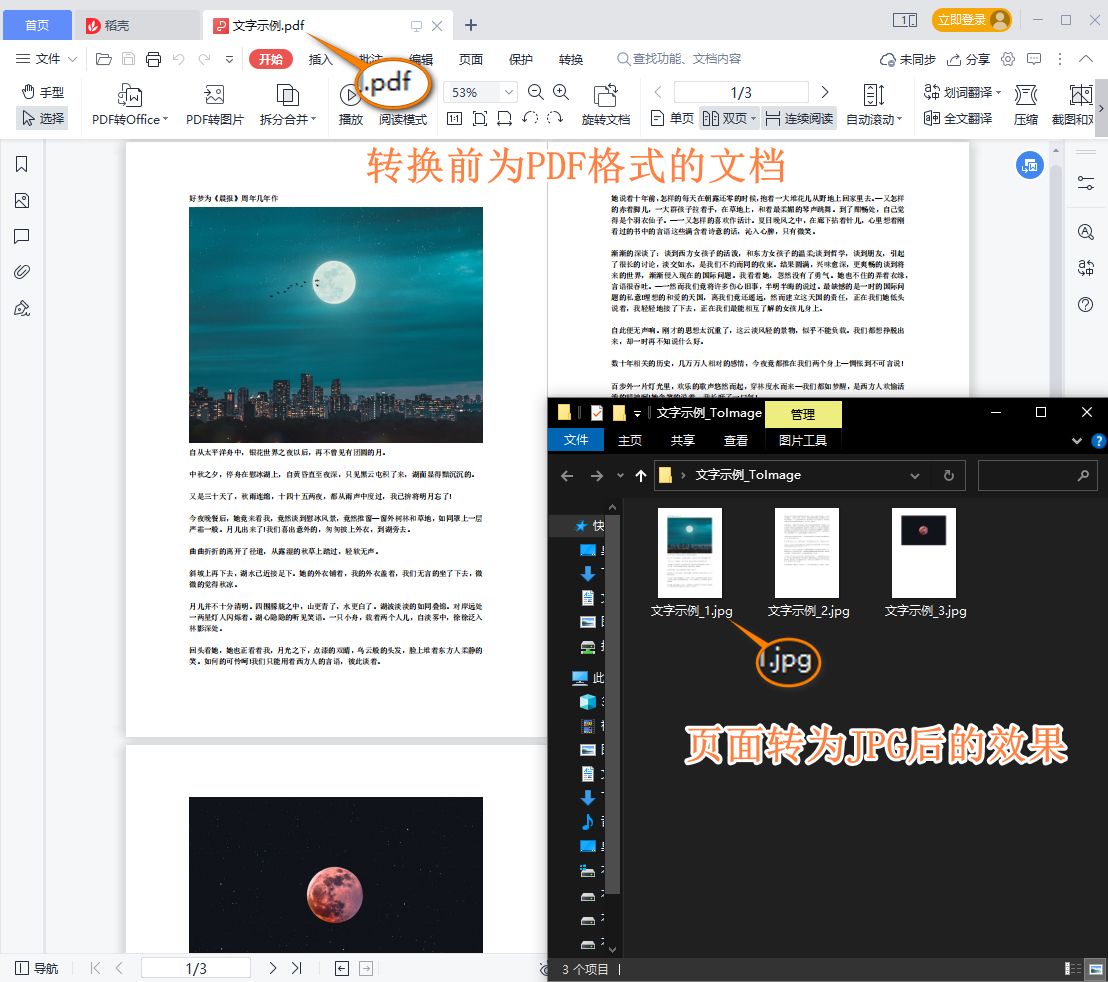This screenshot has width=1108, height=982.
Task: Switch to the 转换 ribbon tab
Action: pos(570,59)
